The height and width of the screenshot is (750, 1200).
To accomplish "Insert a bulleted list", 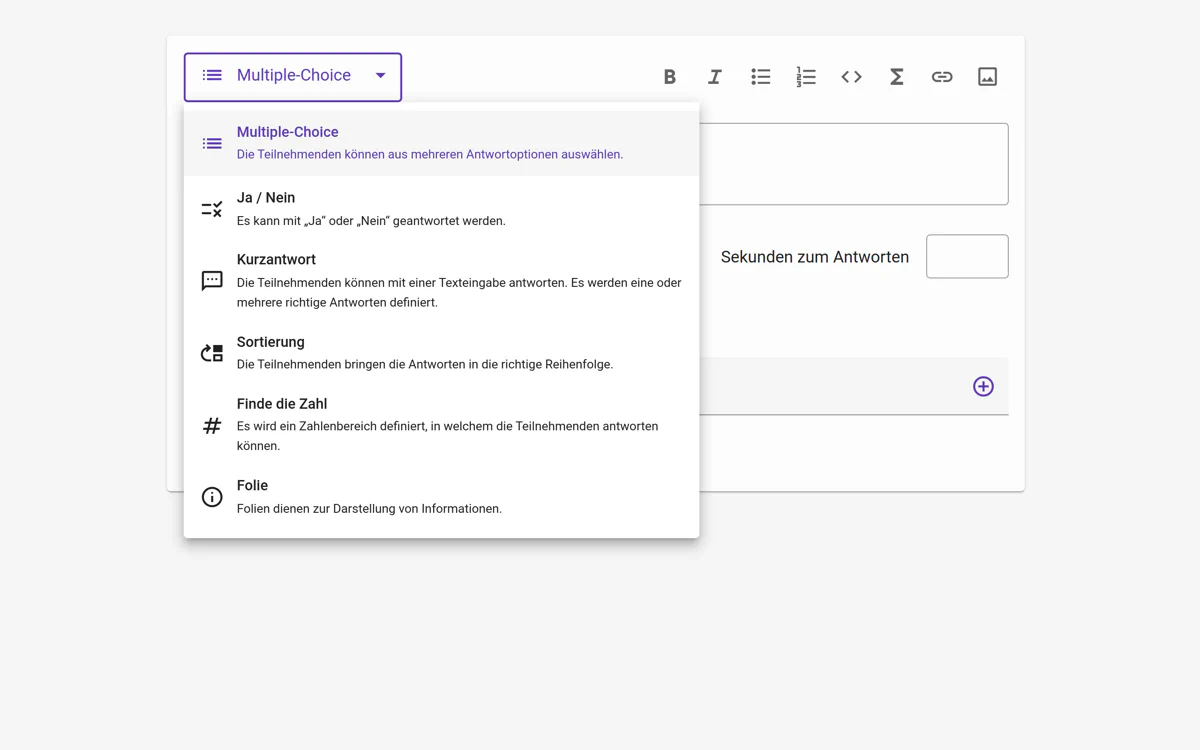I will coord(761,77).
